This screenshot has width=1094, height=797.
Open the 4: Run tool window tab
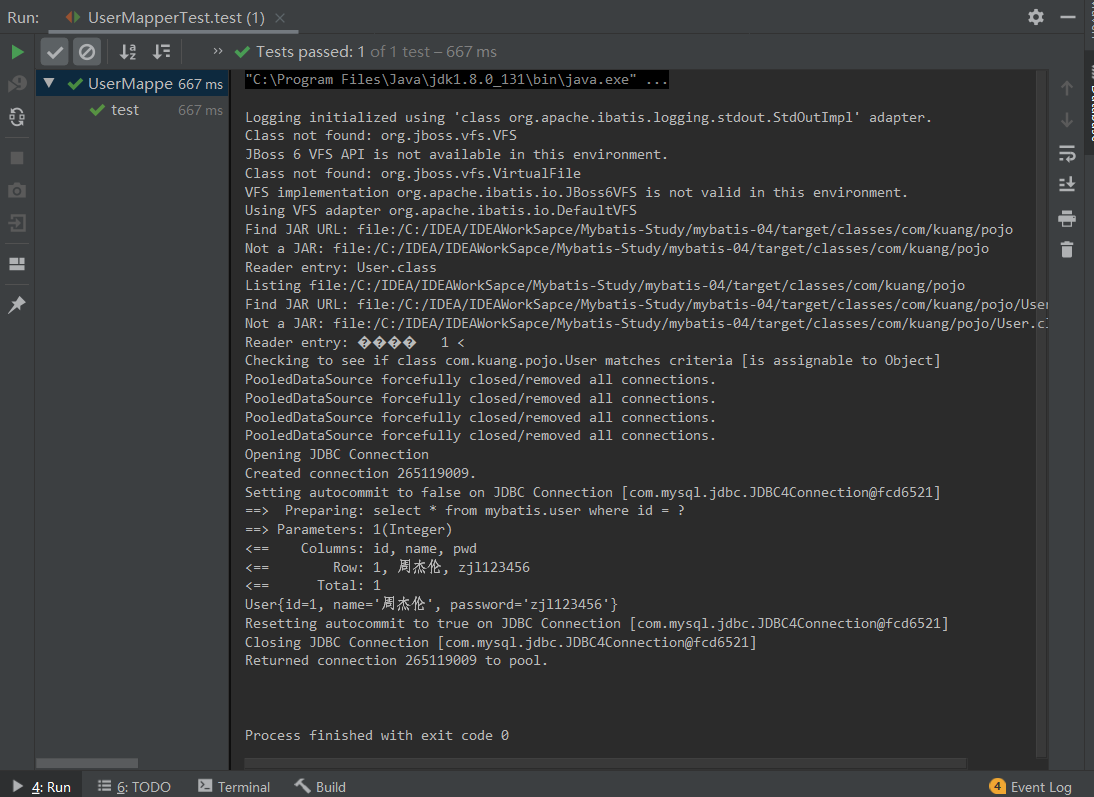(43, 787)
